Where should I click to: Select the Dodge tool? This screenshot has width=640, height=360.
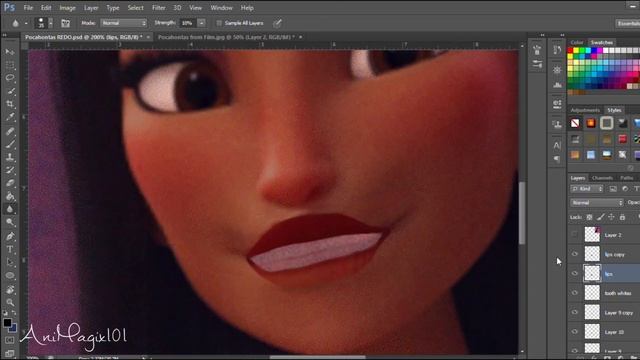(10, 222)
